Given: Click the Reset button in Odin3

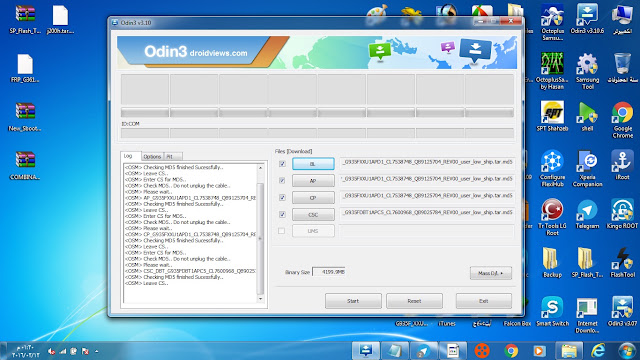Looking at the screenshot, I should [x=414, y=301].
